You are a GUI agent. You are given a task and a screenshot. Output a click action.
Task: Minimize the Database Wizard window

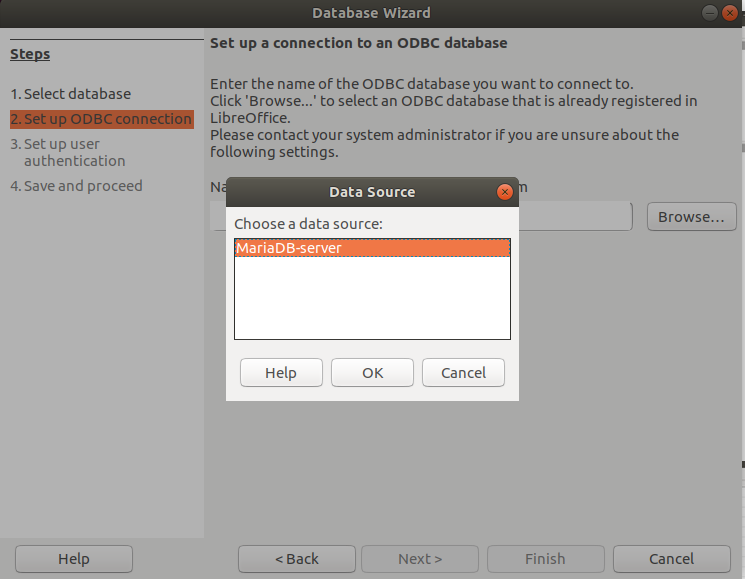(709, 13)
